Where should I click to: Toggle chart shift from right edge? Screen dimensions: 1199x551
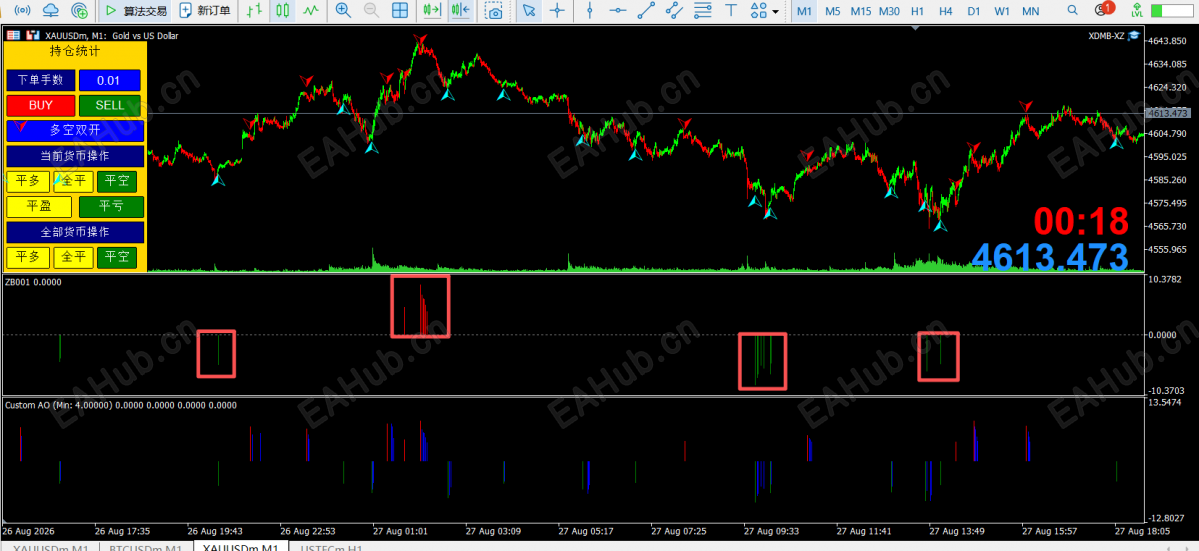click(x=460, y=11)
